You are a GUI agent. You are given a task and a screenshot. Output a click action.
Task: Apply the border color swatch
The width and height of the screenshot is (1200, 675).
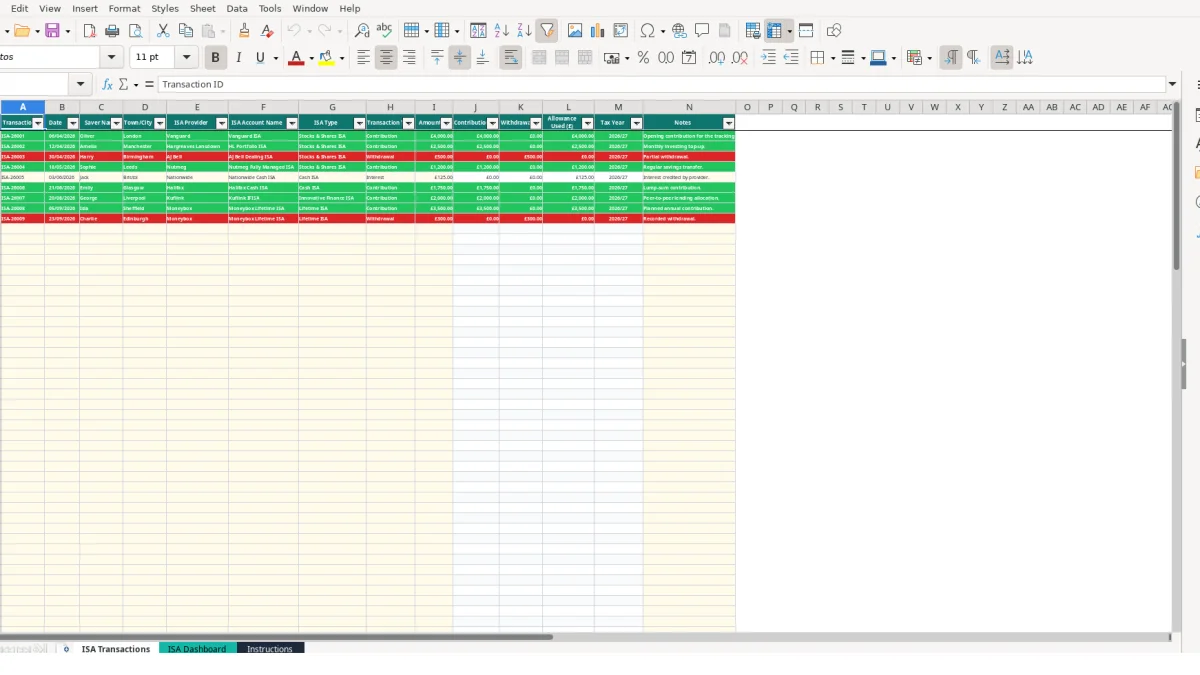877,58
